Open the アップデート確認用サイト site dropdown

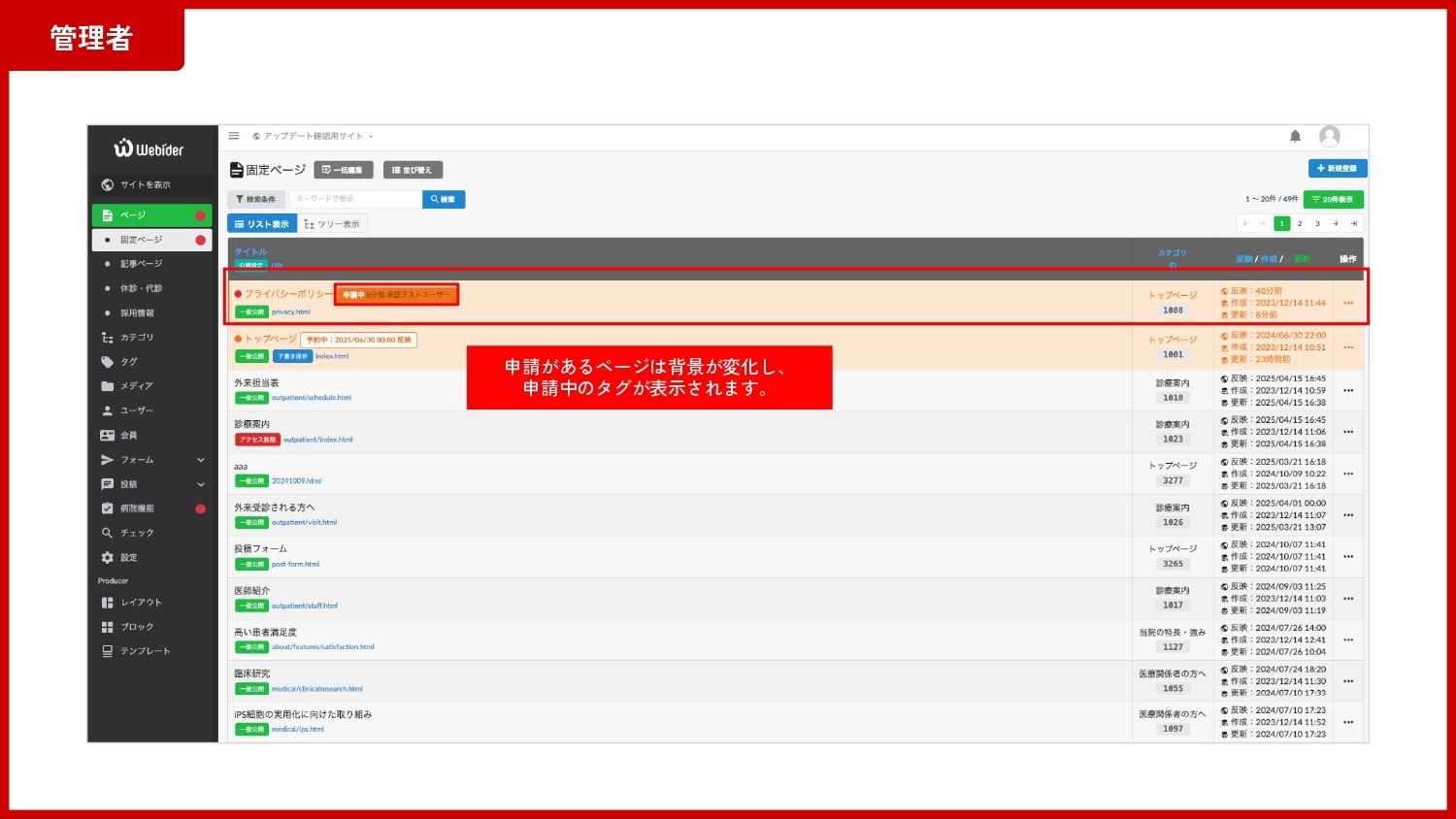[314, 137]
